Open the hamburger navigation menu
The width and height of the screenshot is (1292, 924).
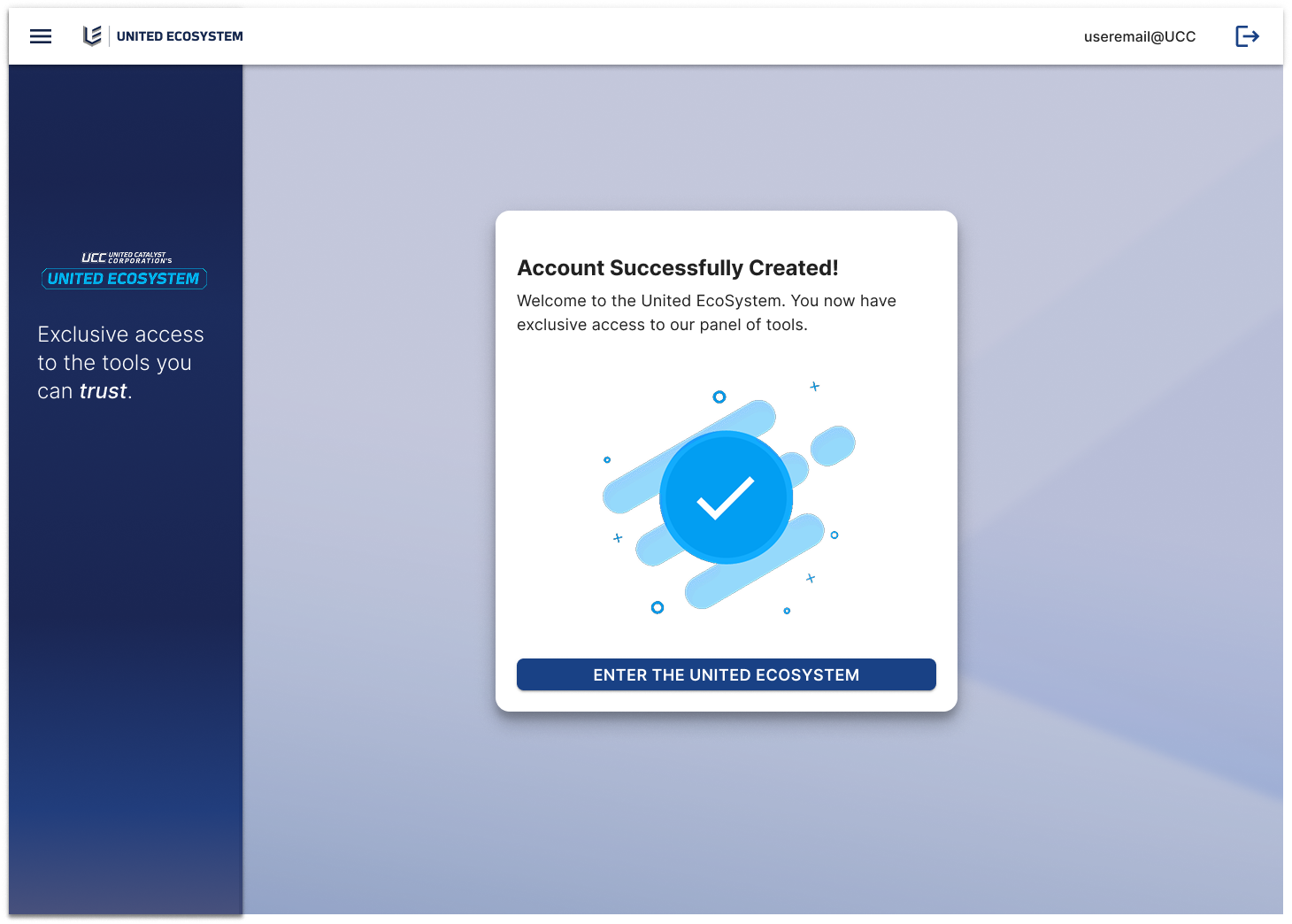point(41,36)
